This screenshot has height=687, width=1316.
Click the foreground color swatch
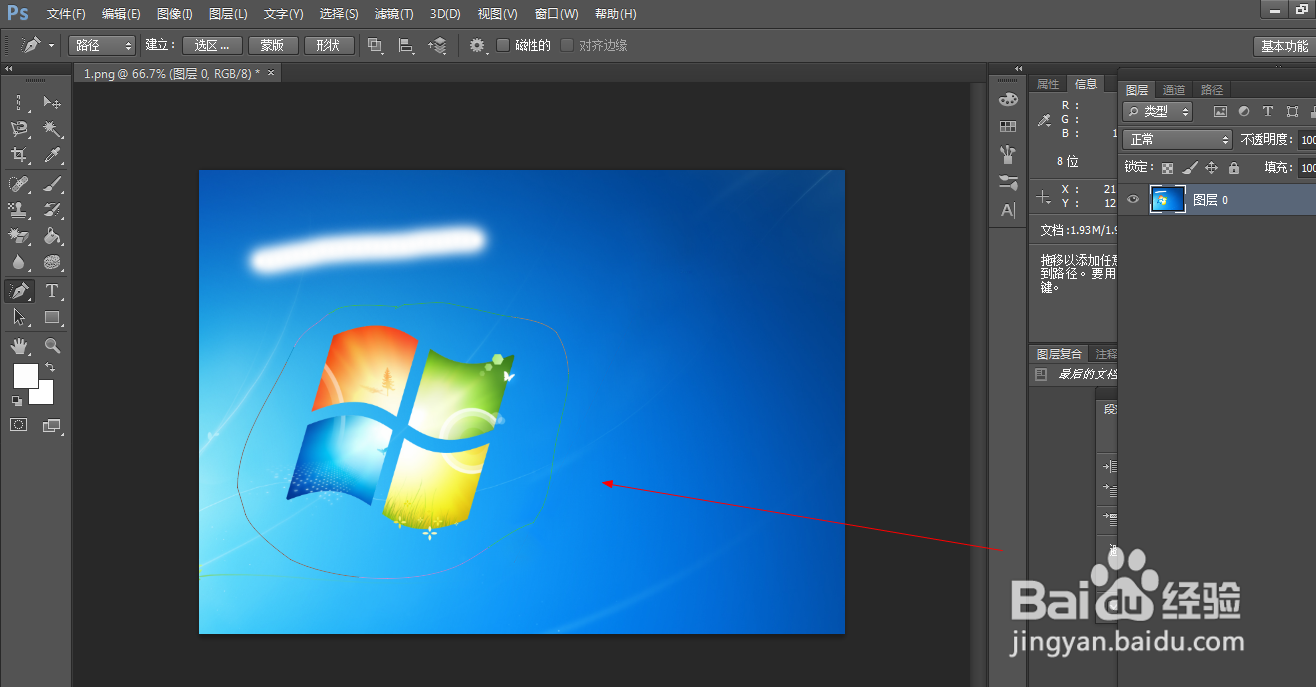pos(24,375)
